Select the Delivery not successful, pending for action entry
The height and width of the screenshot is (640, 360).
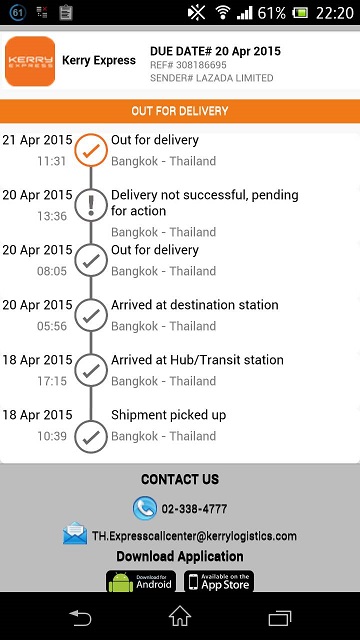pyautogui.click(x=180, y=213)
